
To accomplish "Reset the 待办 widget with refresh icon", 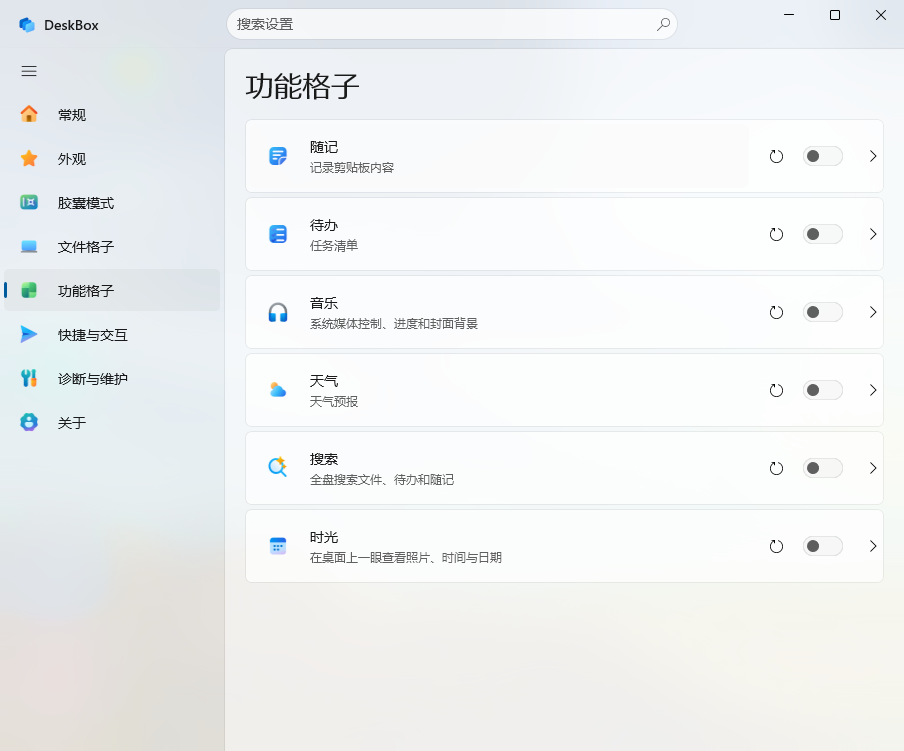I will (777, 234).
